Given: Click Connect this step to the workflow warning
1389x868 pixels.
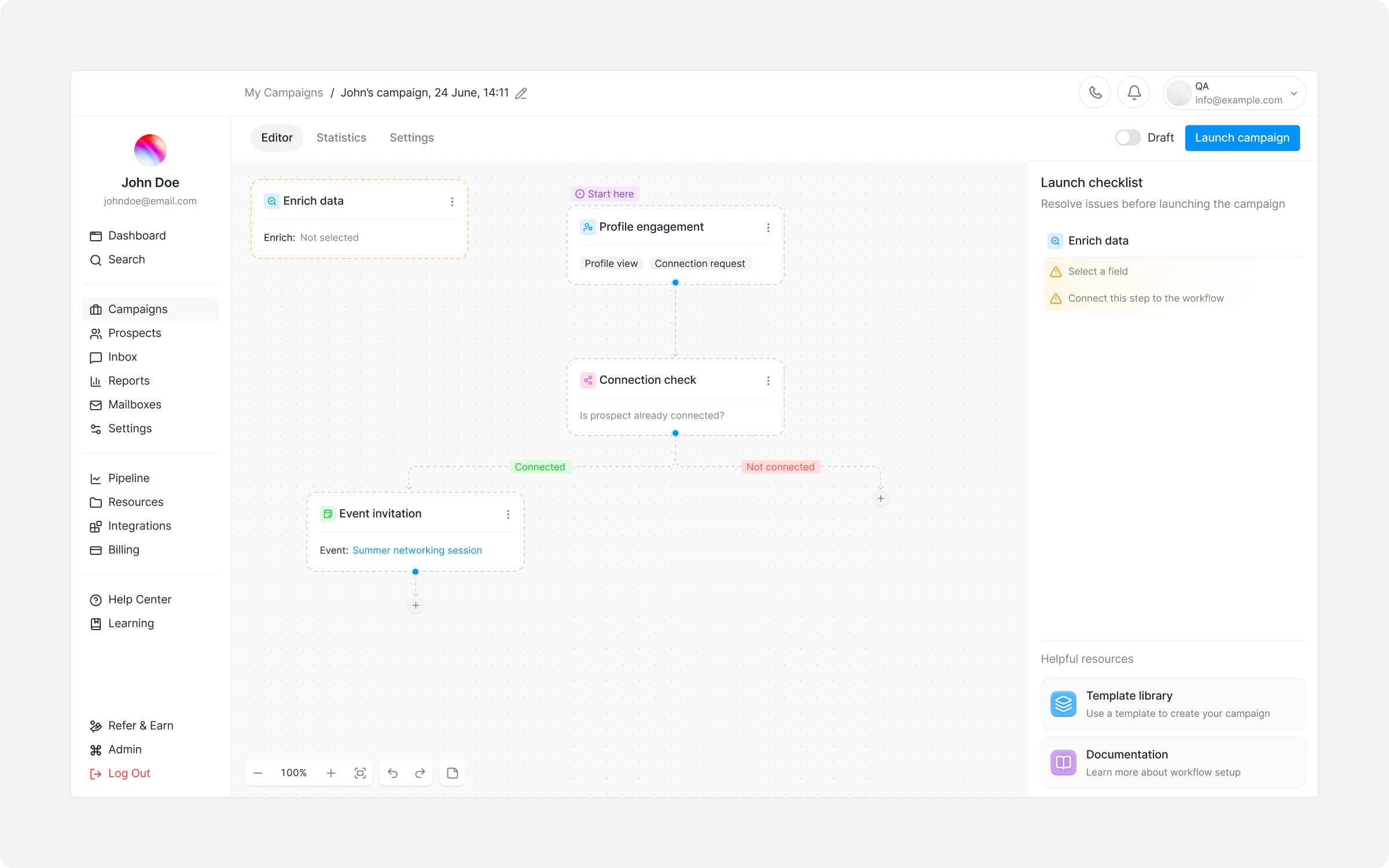Looking at the screenshot, I should (x=1173, y=299).
